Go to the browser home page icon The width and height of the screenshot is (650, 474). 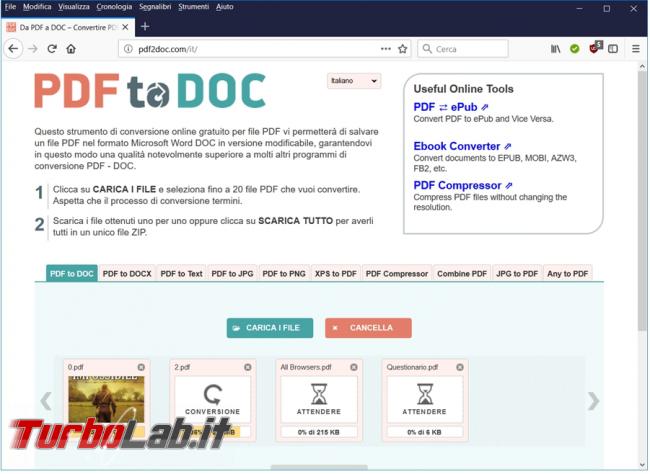click(71, 49)
